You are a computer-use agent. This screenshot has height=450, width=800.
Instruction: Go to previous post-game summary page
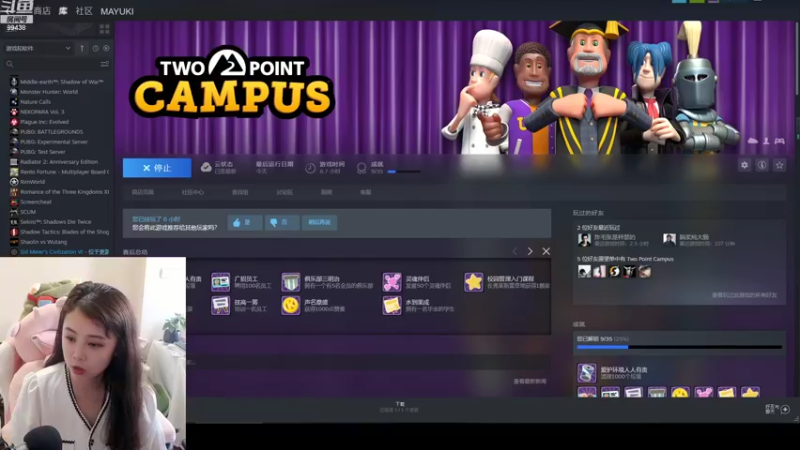[514, 251]
